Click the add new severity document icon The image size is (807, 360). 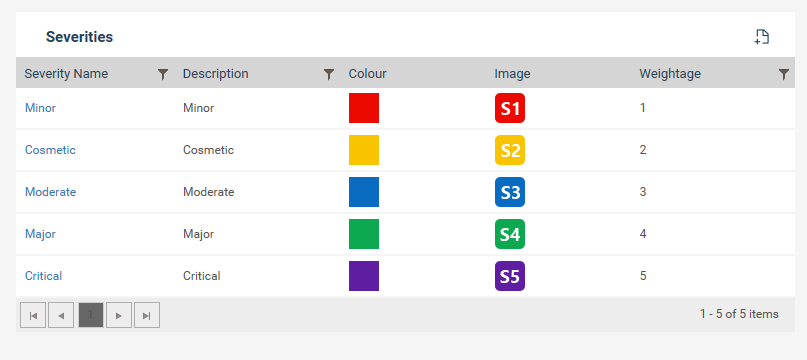pos(762,37)
